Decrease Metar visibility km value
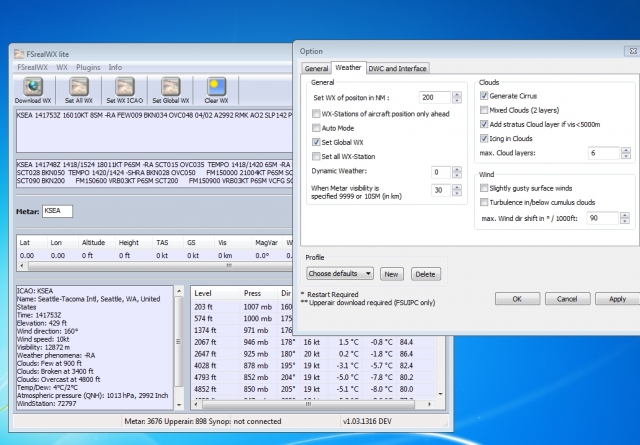 [x=457, y=193]
